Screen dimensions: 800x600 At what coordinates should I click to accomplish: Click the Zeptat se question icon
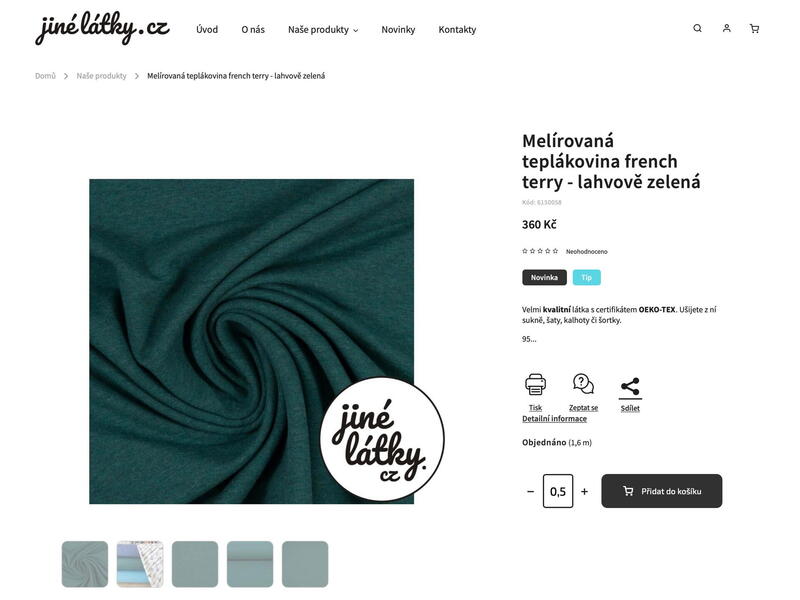[583, 384]
